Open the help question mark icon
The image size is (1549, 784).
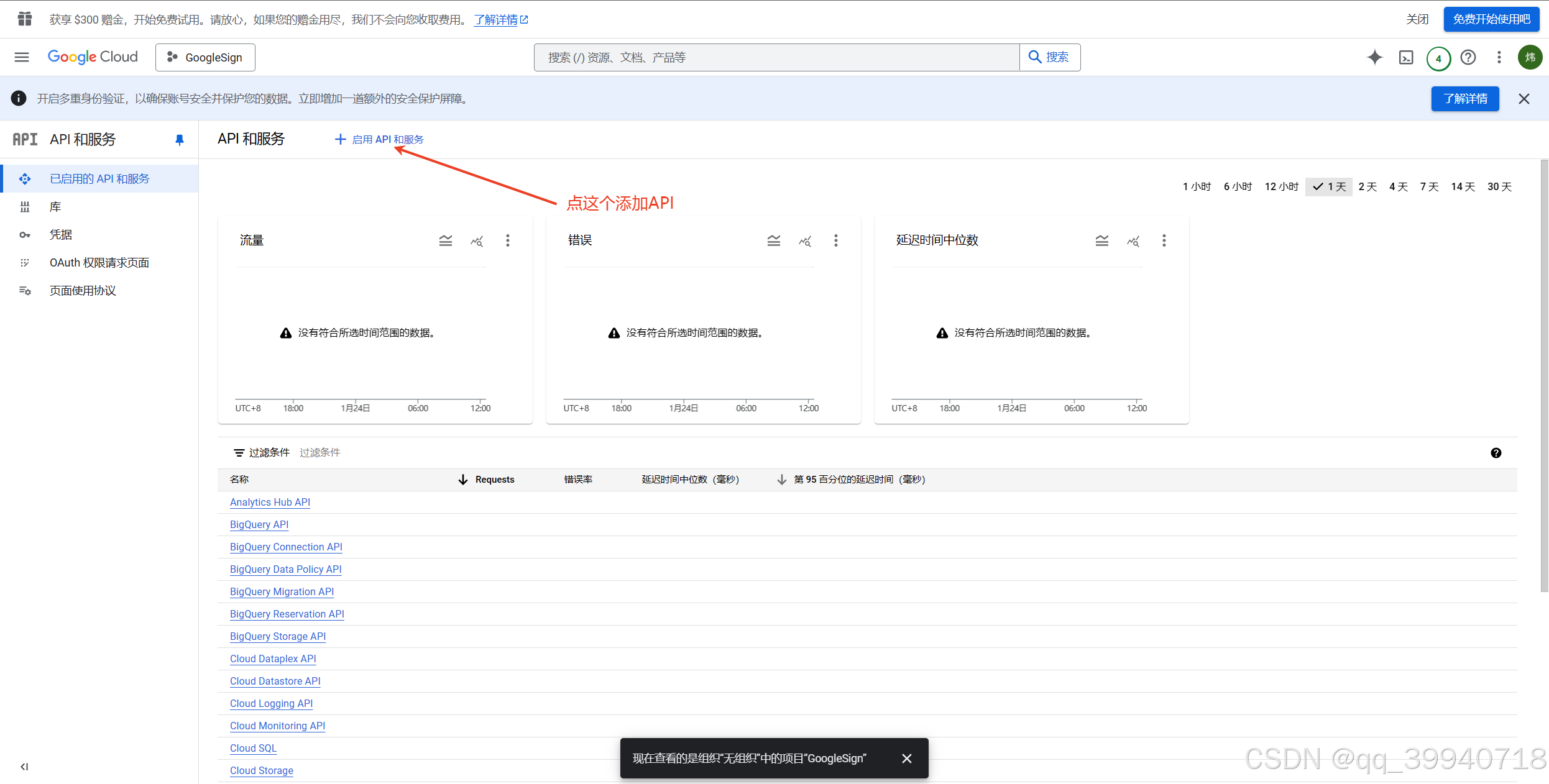point(1468,57)
